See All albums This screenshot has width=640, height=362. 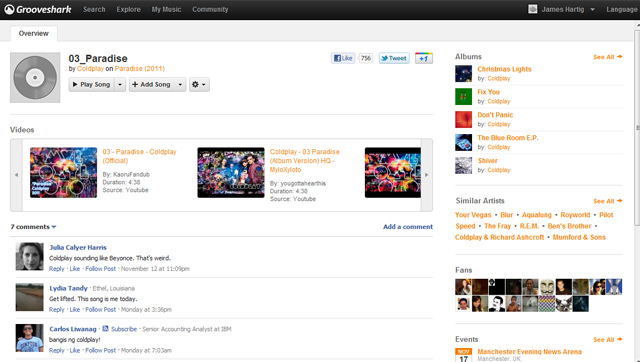607,57
